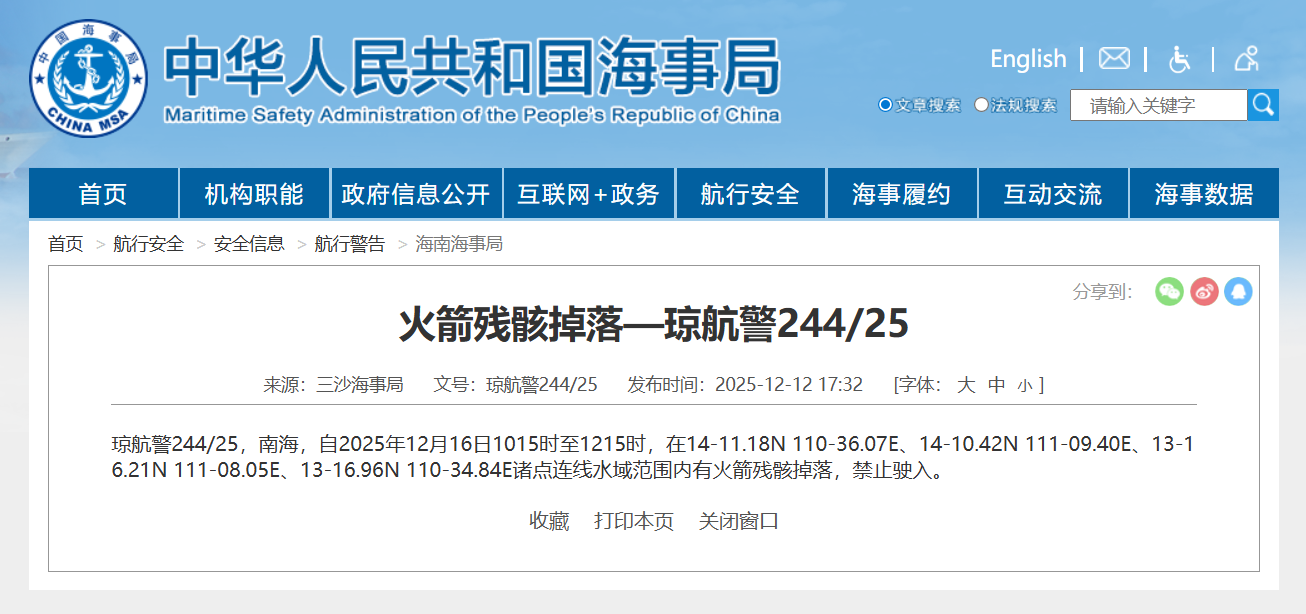Open the 航行安全 navigation menu
Viewport: 1306px width, 614px height.
(x=750, y=194)
